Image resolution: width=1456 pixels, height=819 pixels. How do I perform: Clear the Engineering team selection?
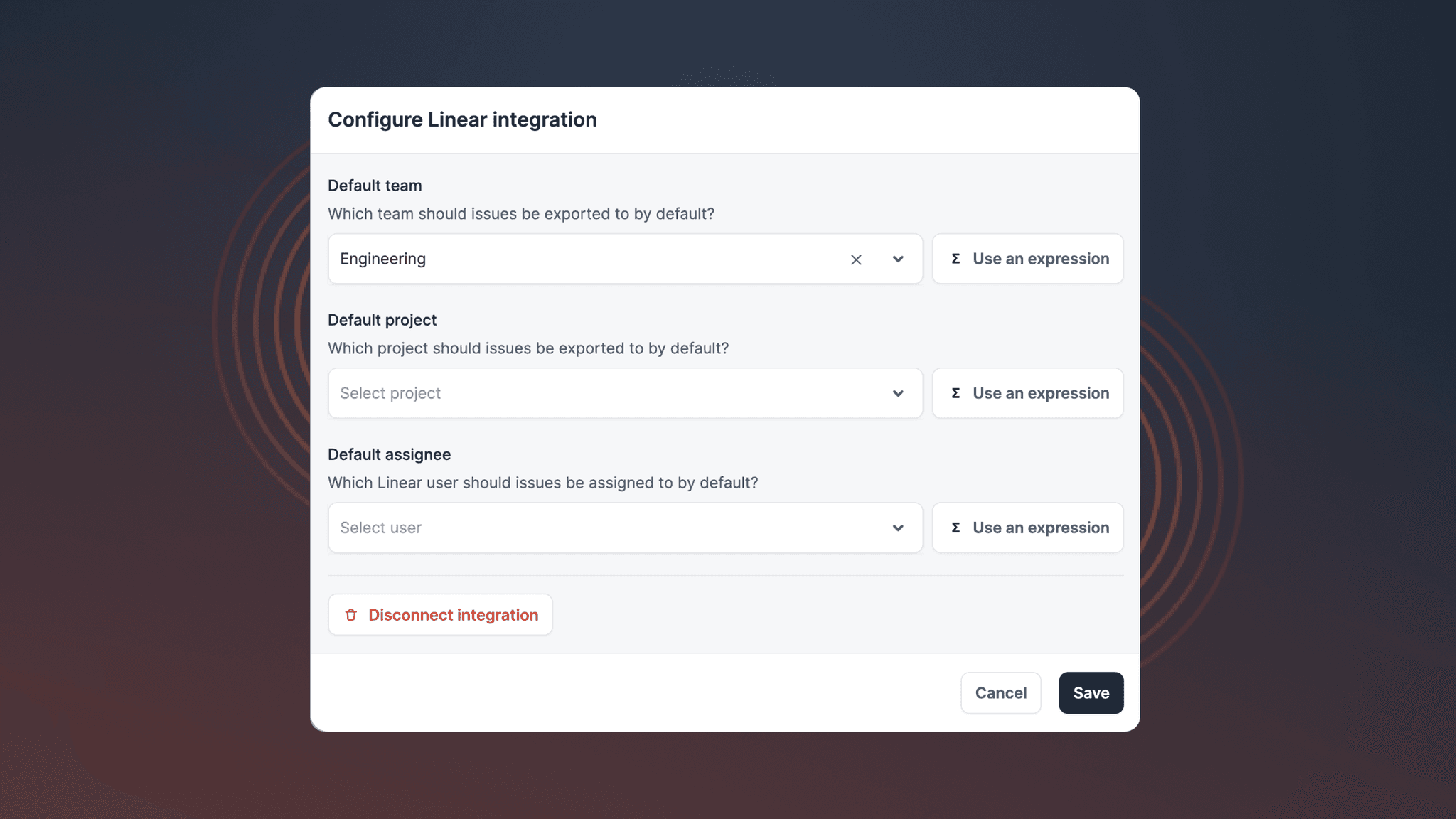pos(856,259)
